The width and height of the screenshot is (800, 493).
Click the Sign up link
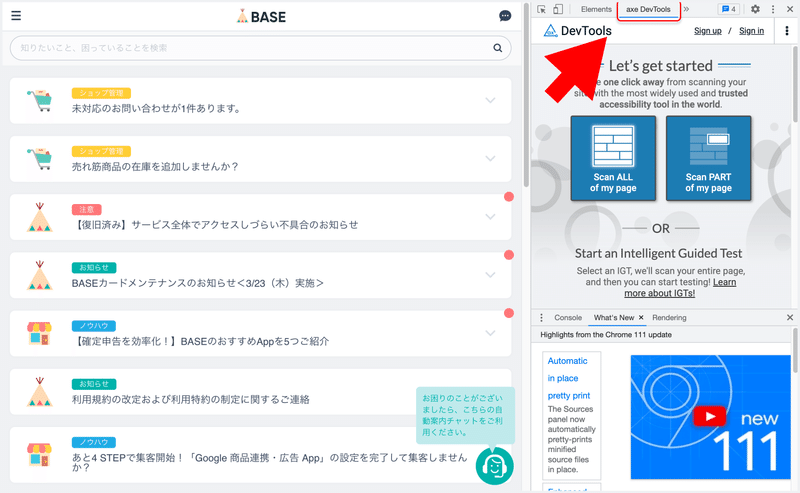click(708, 31)
